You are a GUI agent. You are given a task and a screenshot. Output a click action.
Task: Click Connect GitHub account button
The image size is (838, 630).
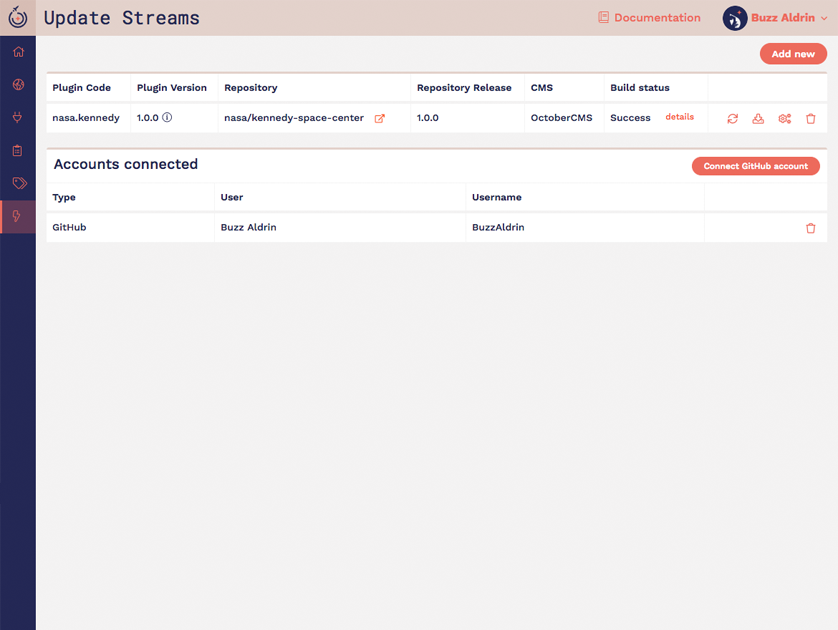click(756, 166)
